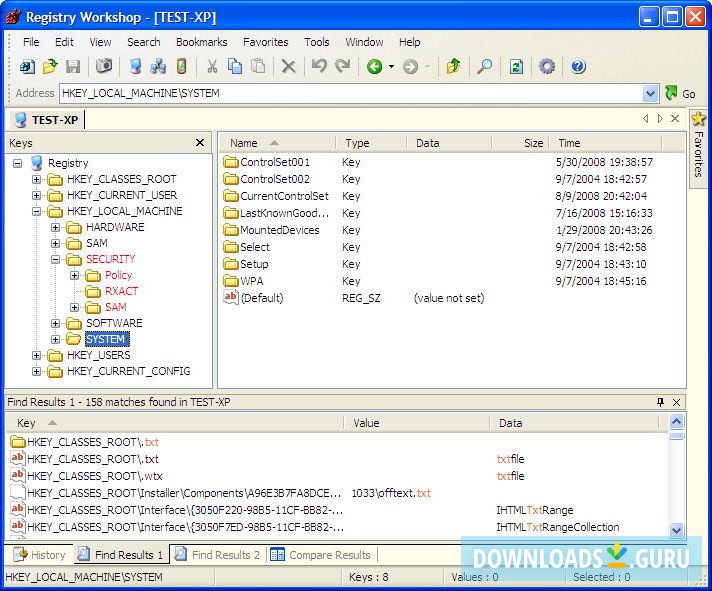Click the Undo arrow icon
The height and width of the screenshot is (591, 712).
(x=318, y=67)
